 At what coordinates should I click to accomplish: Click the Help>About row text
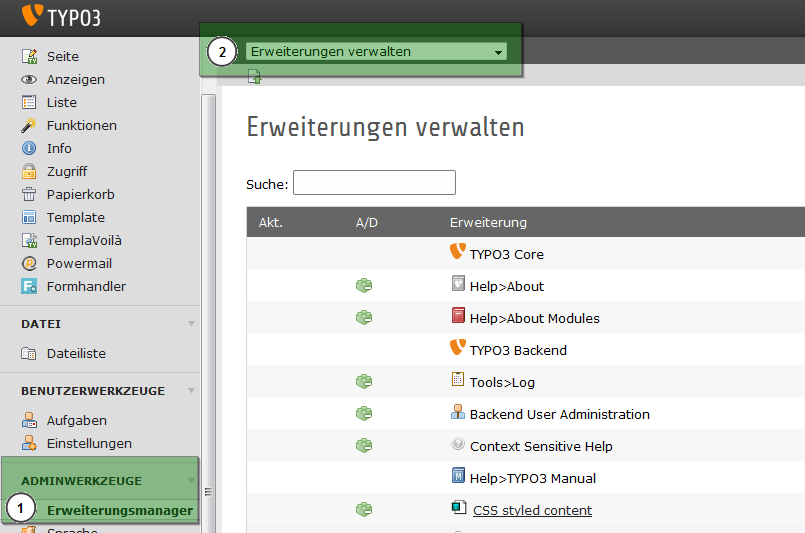[x=507, y=287]
